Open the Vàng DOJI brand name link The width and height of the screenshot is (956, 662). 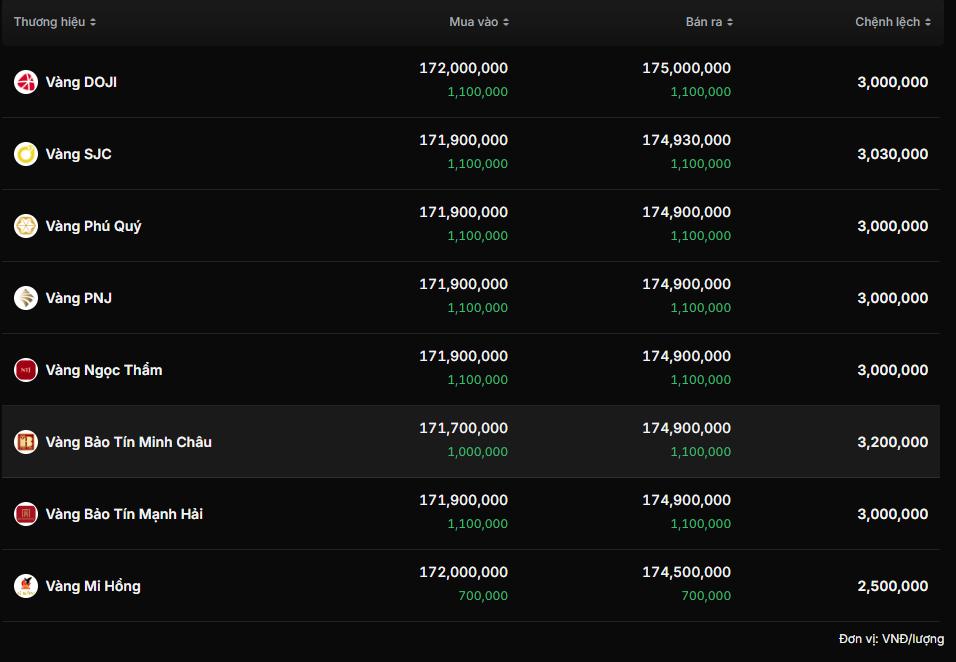click(81, 82)
